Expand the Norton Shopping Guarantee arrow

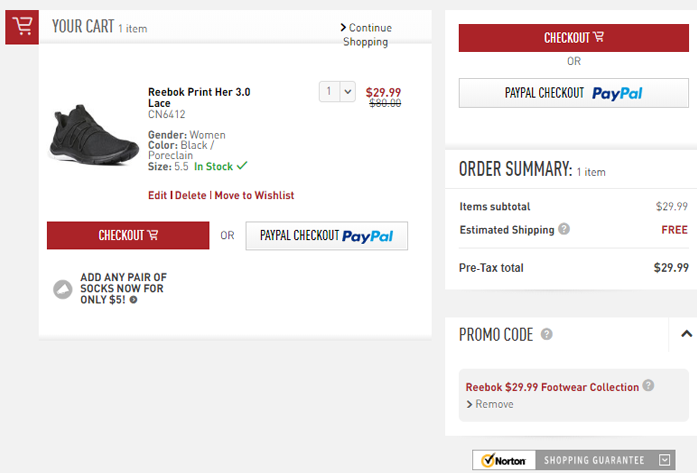pos(666,460)
